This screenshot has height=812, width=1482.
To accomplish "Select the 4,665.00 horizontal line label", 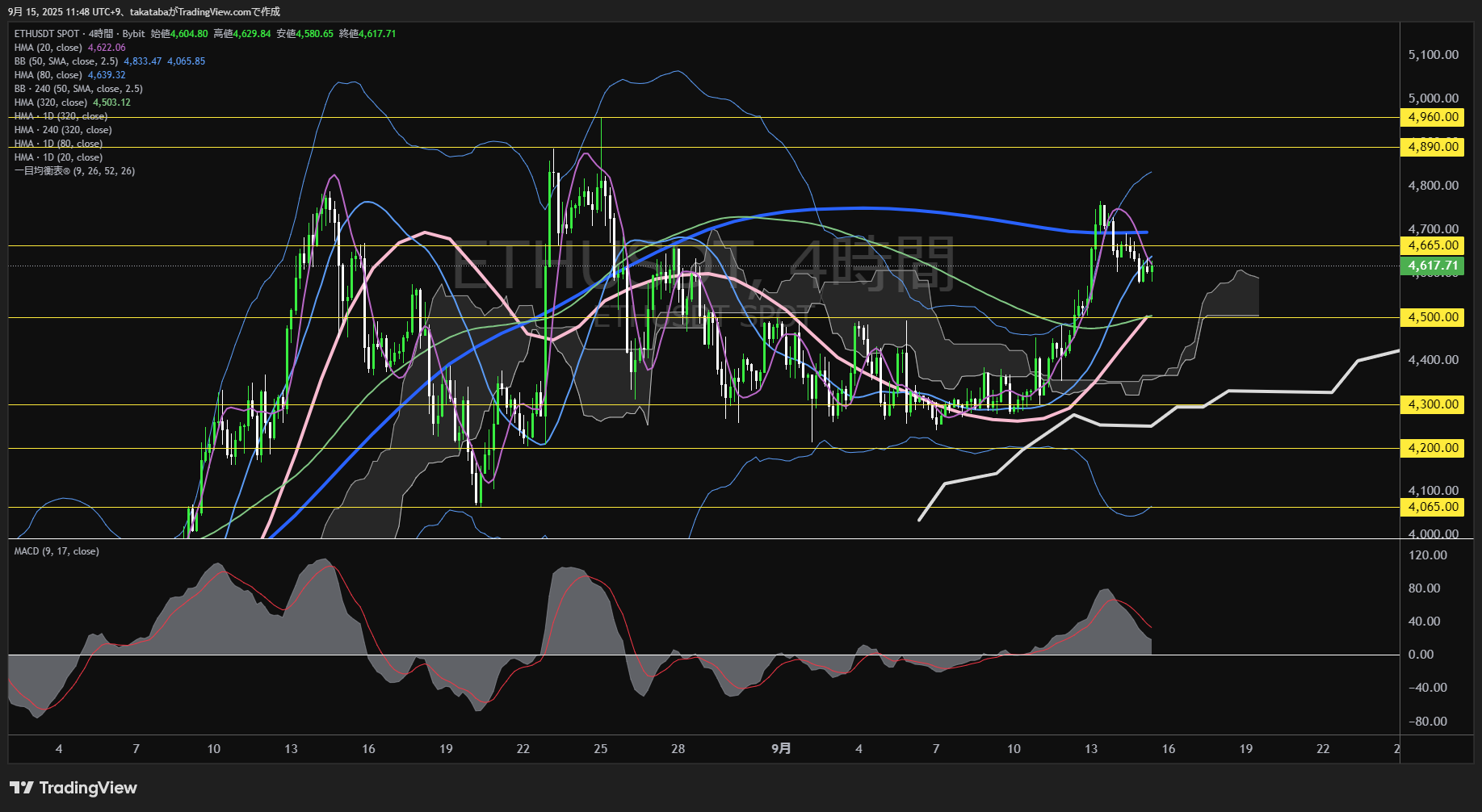I will pyautogui.click(x=1433, y=245).
